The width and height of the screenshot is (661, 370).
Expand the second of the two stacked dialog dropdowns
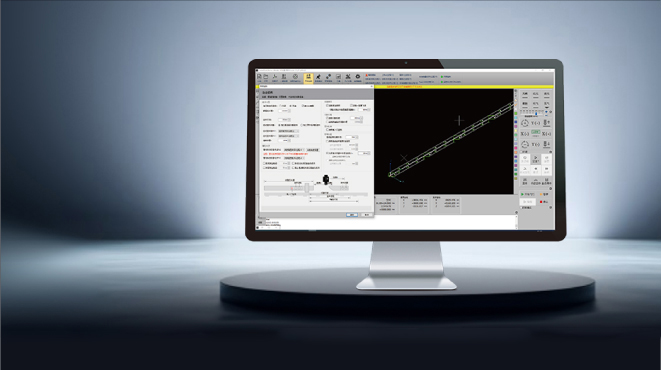[289, 136]
